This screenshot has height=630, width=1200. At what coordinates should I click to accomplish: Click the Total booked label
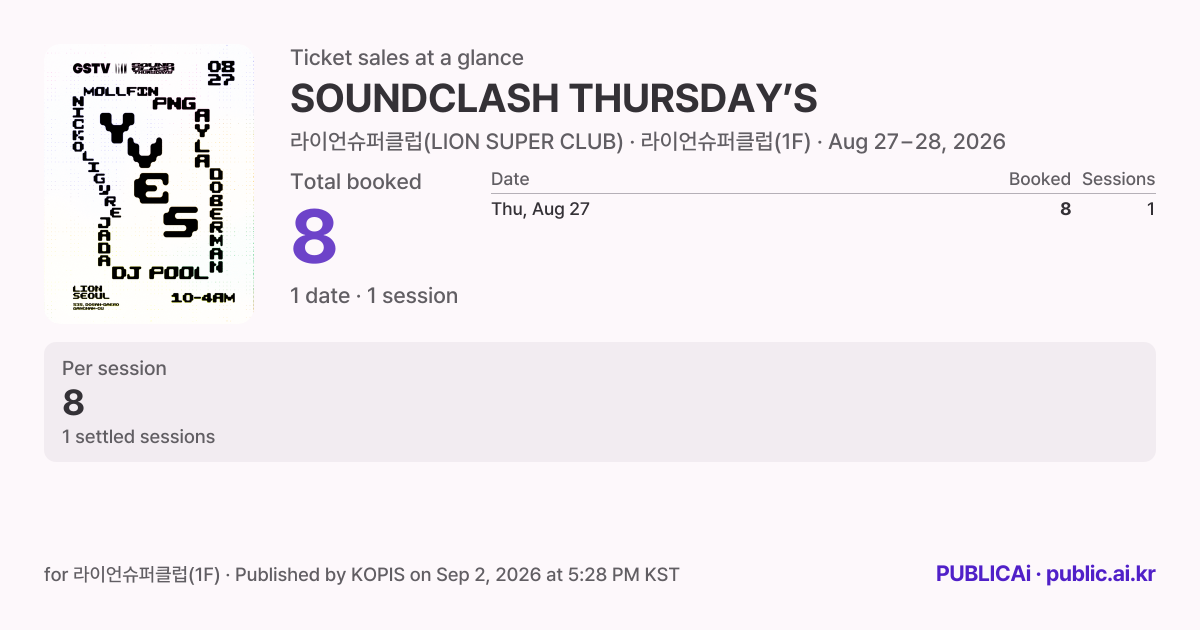356,182
